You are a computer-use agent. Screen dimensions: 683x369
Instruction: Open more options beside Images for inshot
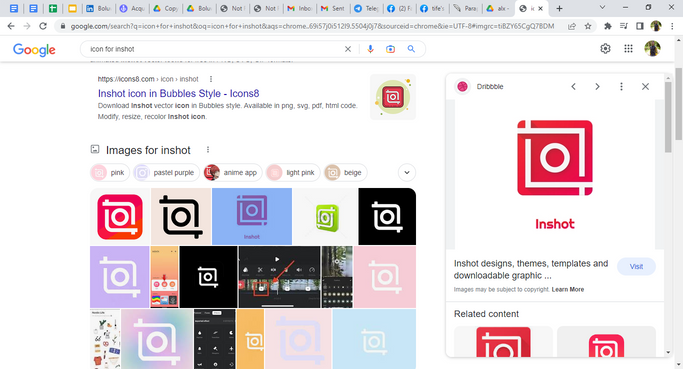coord(208,149)
